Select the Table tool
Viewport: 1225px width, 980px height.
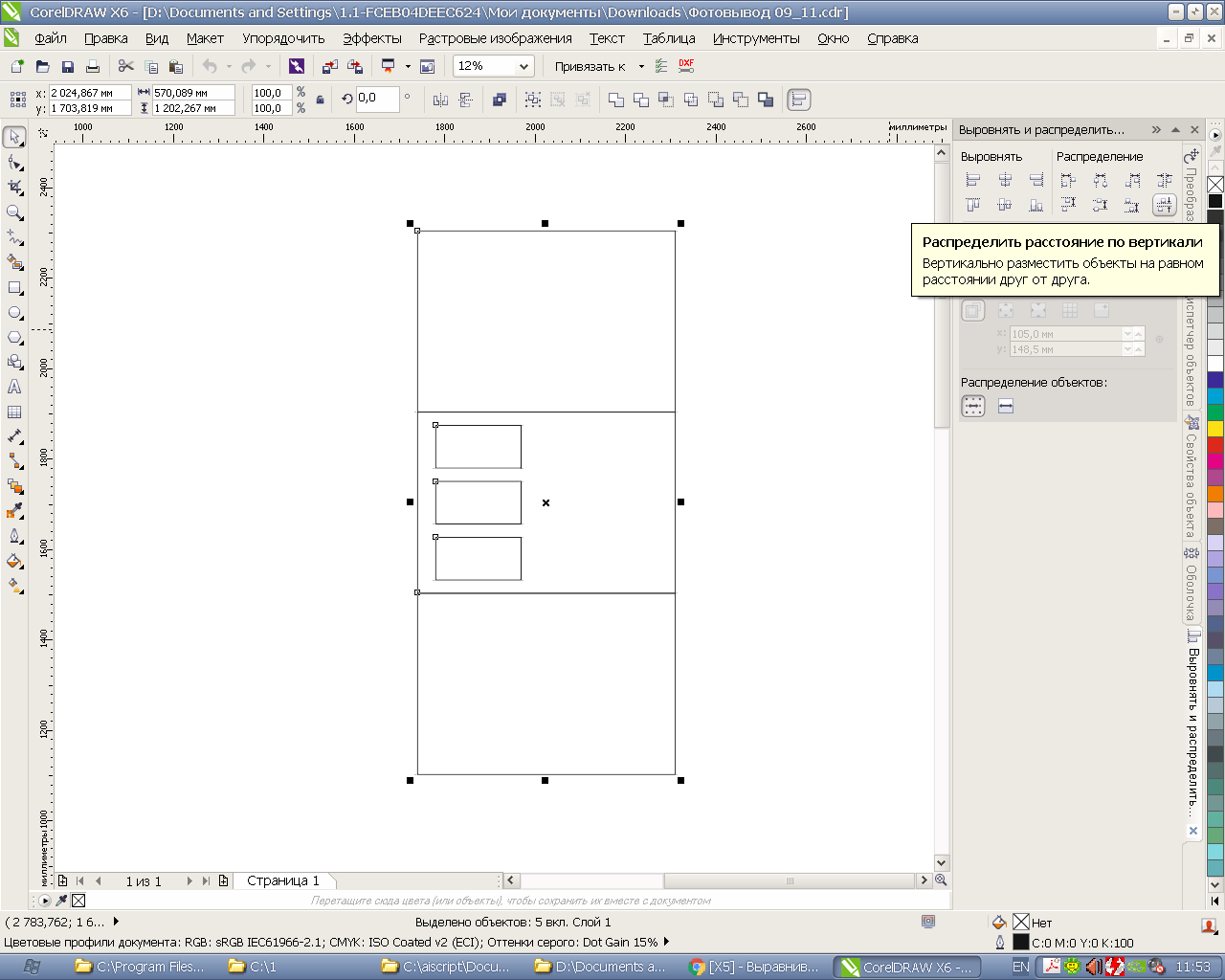tap(14, 412)
